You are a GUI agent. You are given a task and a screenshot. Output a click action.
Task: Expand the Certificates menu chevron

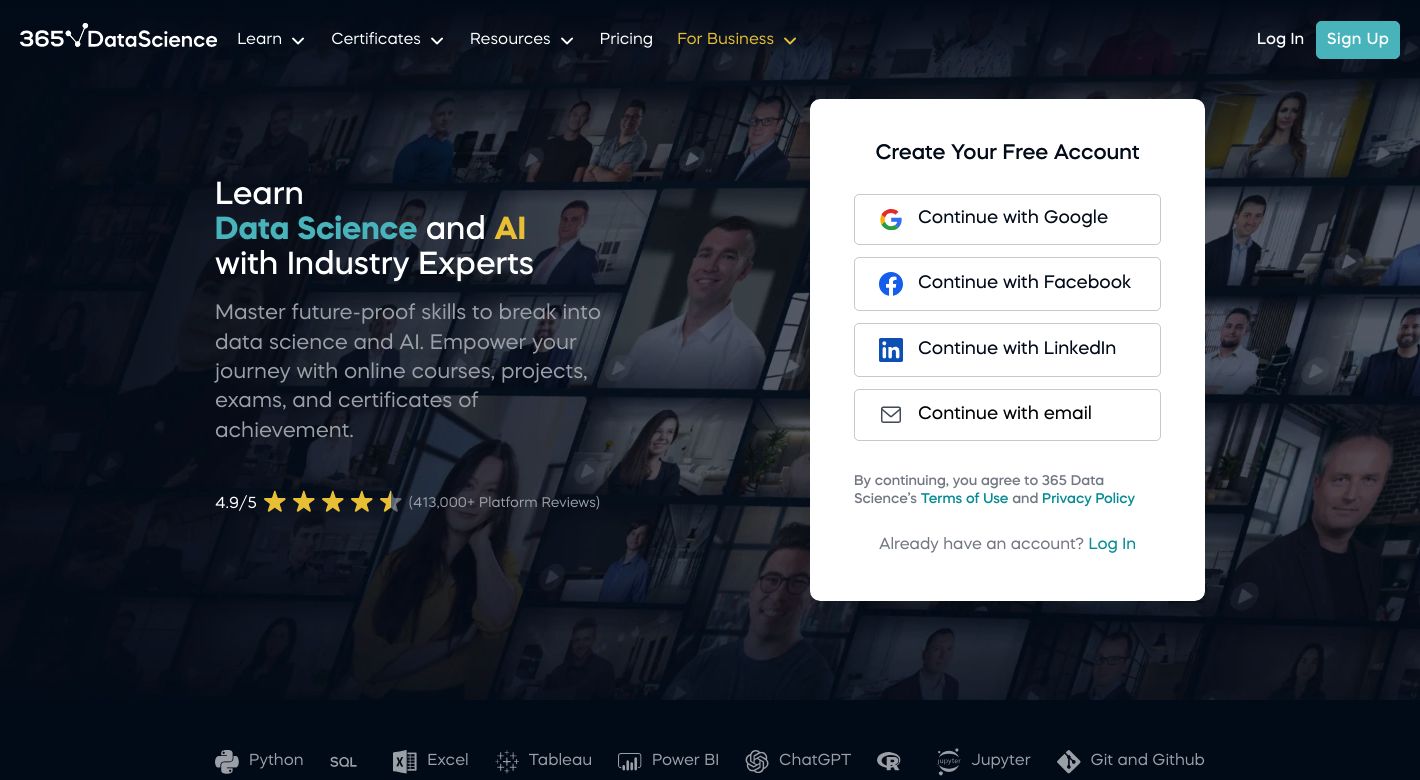[437, 41]
